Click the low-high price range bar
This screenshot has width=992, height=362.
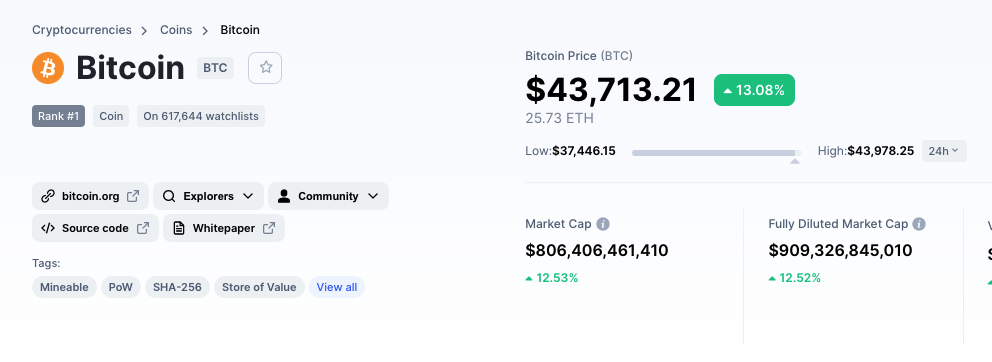tap(717, 153)
